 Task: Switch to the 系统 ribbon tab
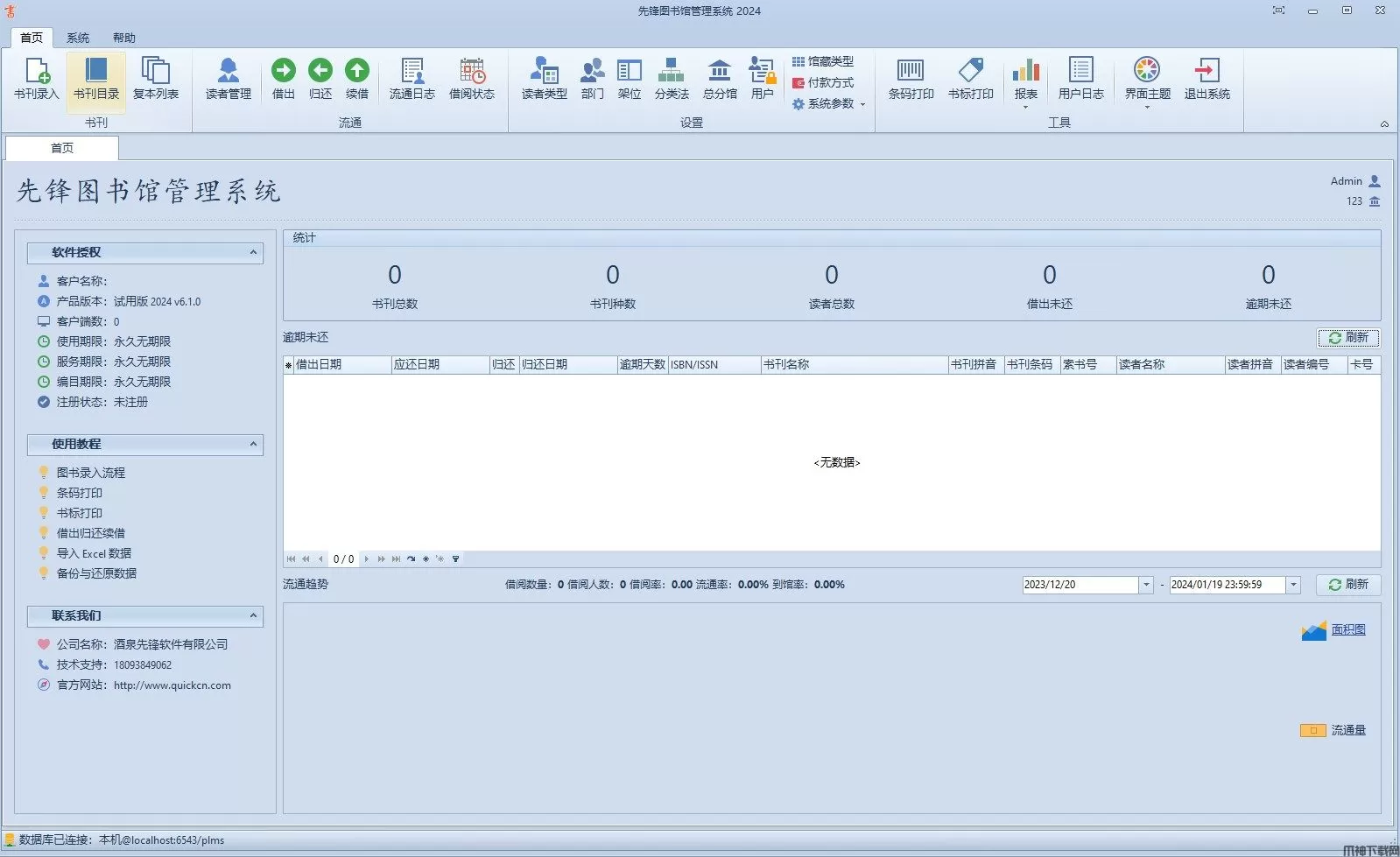tap(78, 38)
